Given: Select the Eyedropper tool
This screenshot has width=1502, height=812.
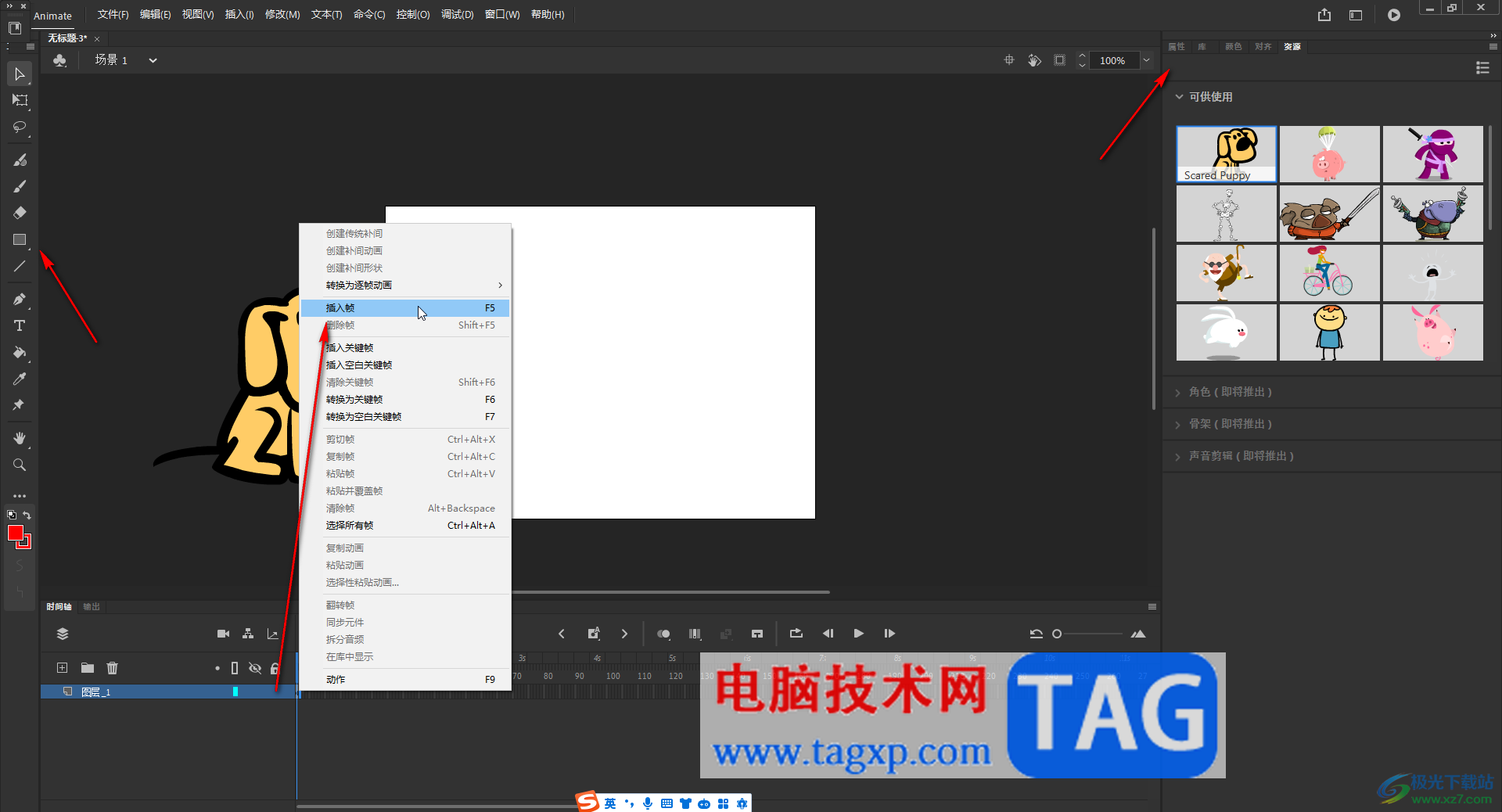Looking at the screenshot, I should [20, 379].
